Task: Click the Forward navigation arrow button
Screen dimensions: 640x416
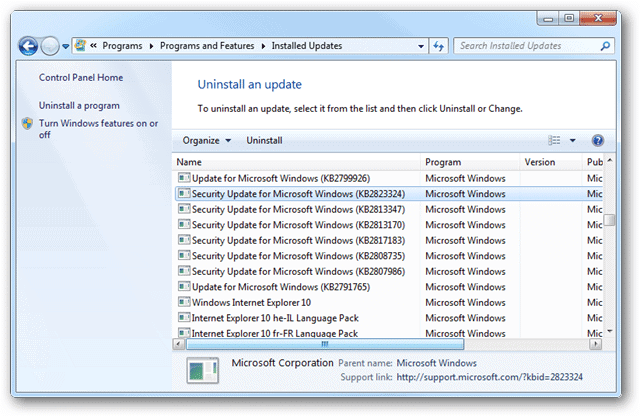Action: [x=50, y=46]
